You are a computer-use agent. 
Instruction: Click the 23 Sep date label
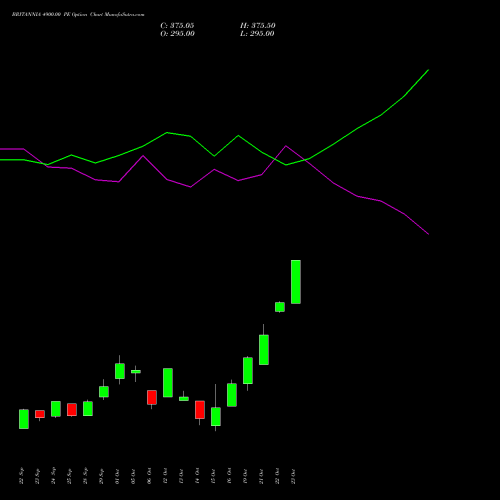[x=38, y=476]
